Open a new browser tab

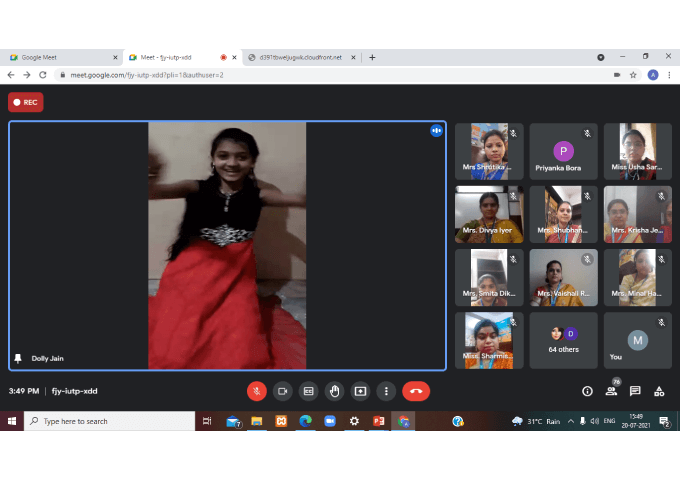tap(372, 58)
